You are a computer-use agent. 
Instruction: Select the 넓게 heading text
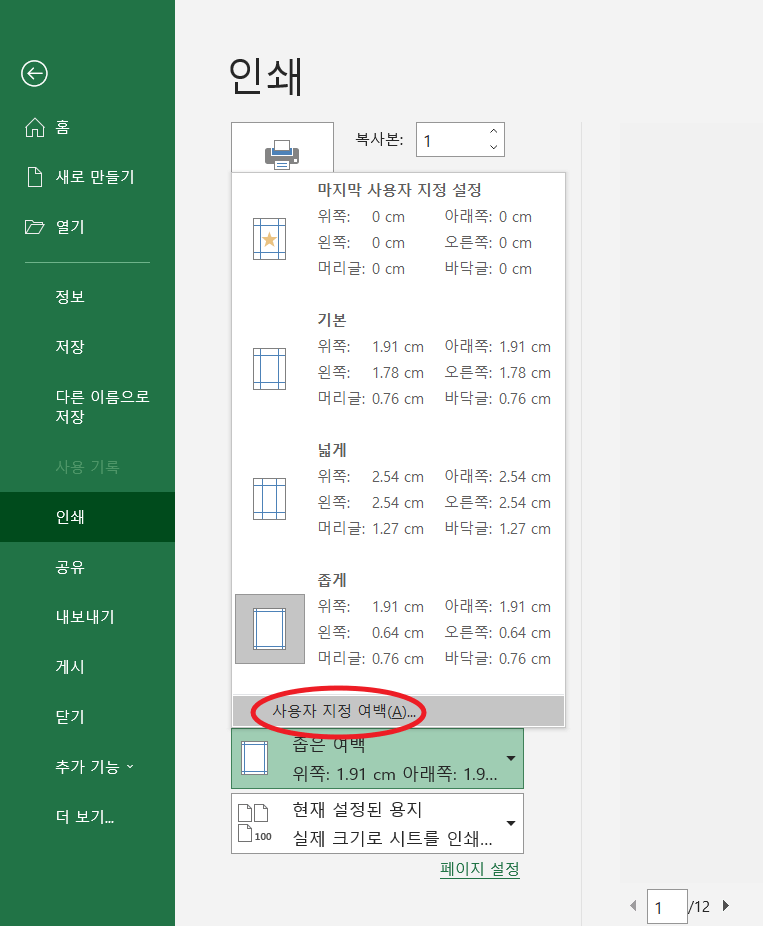[x=332, y=450]
